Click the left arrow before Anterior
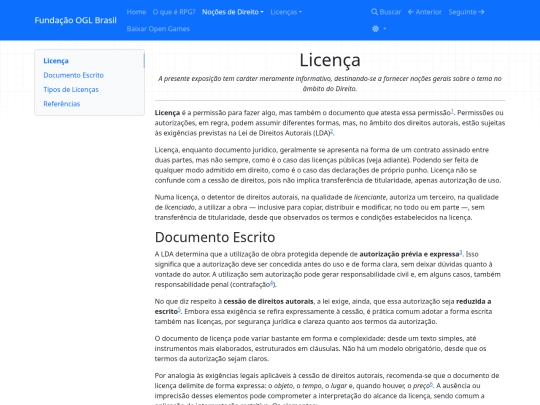The width and height of the screenshot is (540, 405). (x=411, y=12)
